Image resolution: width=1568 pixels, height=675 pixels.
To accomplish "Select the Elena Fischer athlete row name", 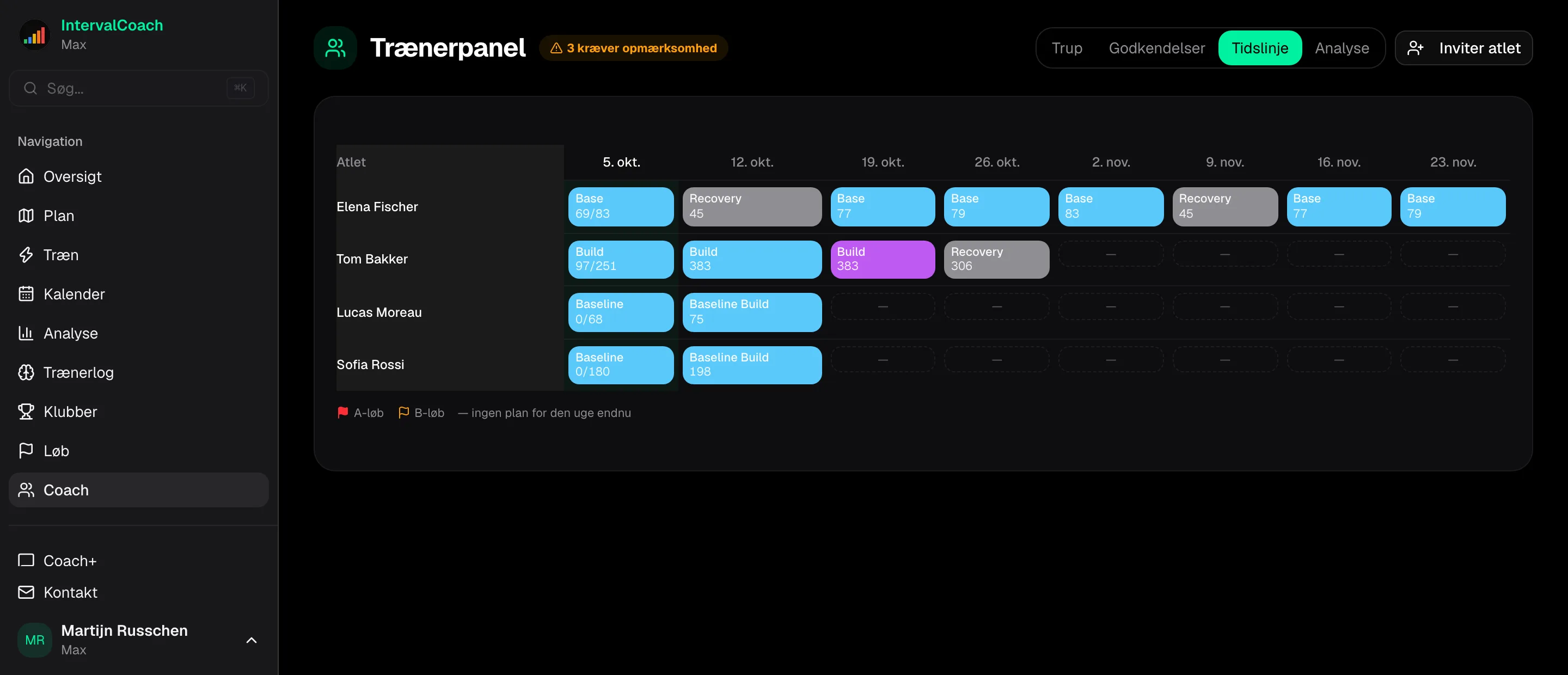I will [377, 206].
